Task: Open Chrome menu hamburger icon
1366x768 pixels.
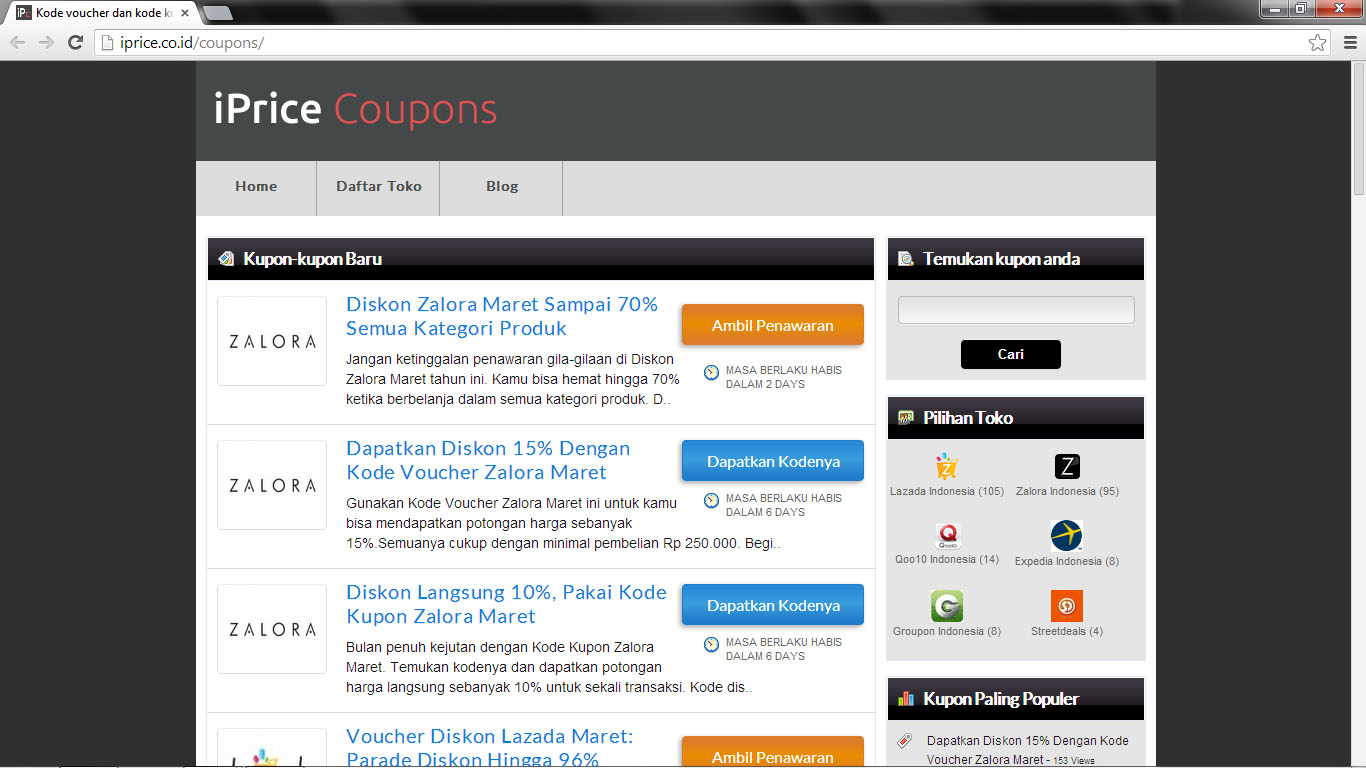Action: (1350, 42)
